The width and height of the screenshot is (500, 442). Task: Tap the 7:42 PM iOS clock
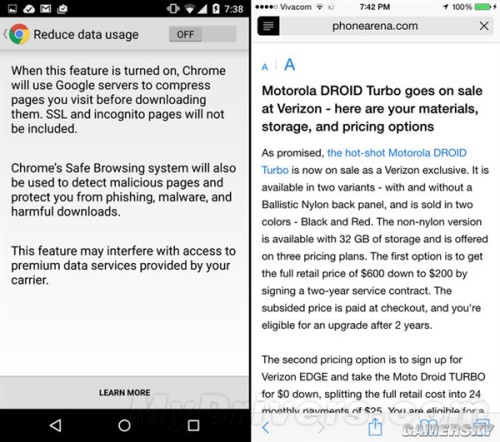(x=375, y=7)
